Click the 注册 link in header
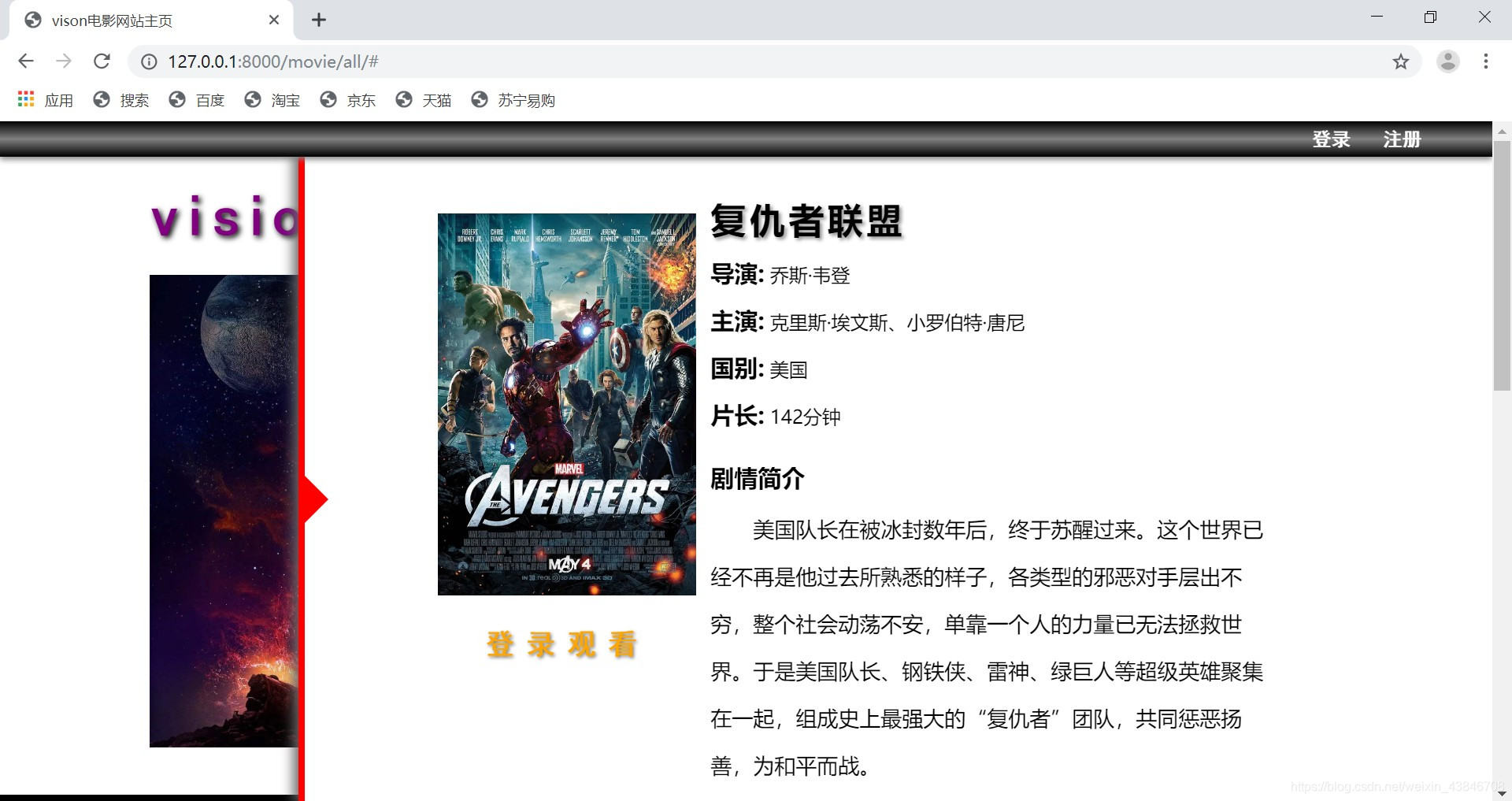The width and height of the screenshot is (1512, 801). 1402,139
